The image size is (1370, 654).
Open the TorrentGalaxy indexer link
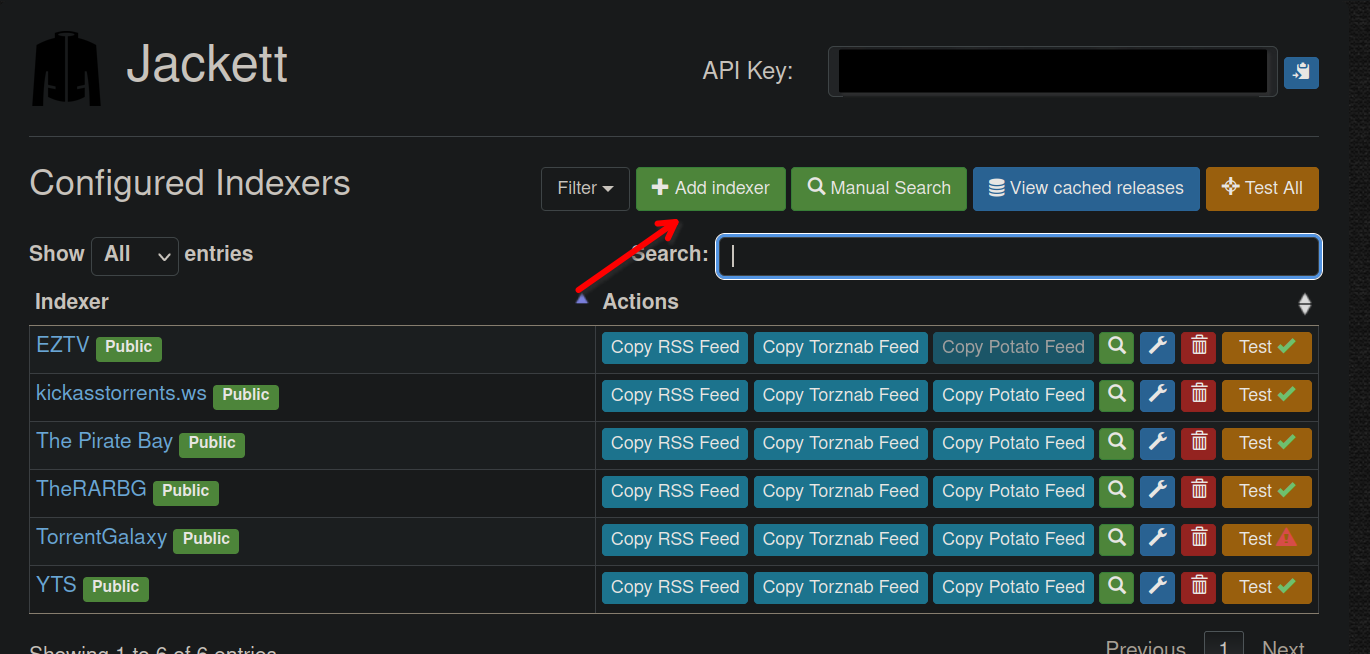[101, 537]
